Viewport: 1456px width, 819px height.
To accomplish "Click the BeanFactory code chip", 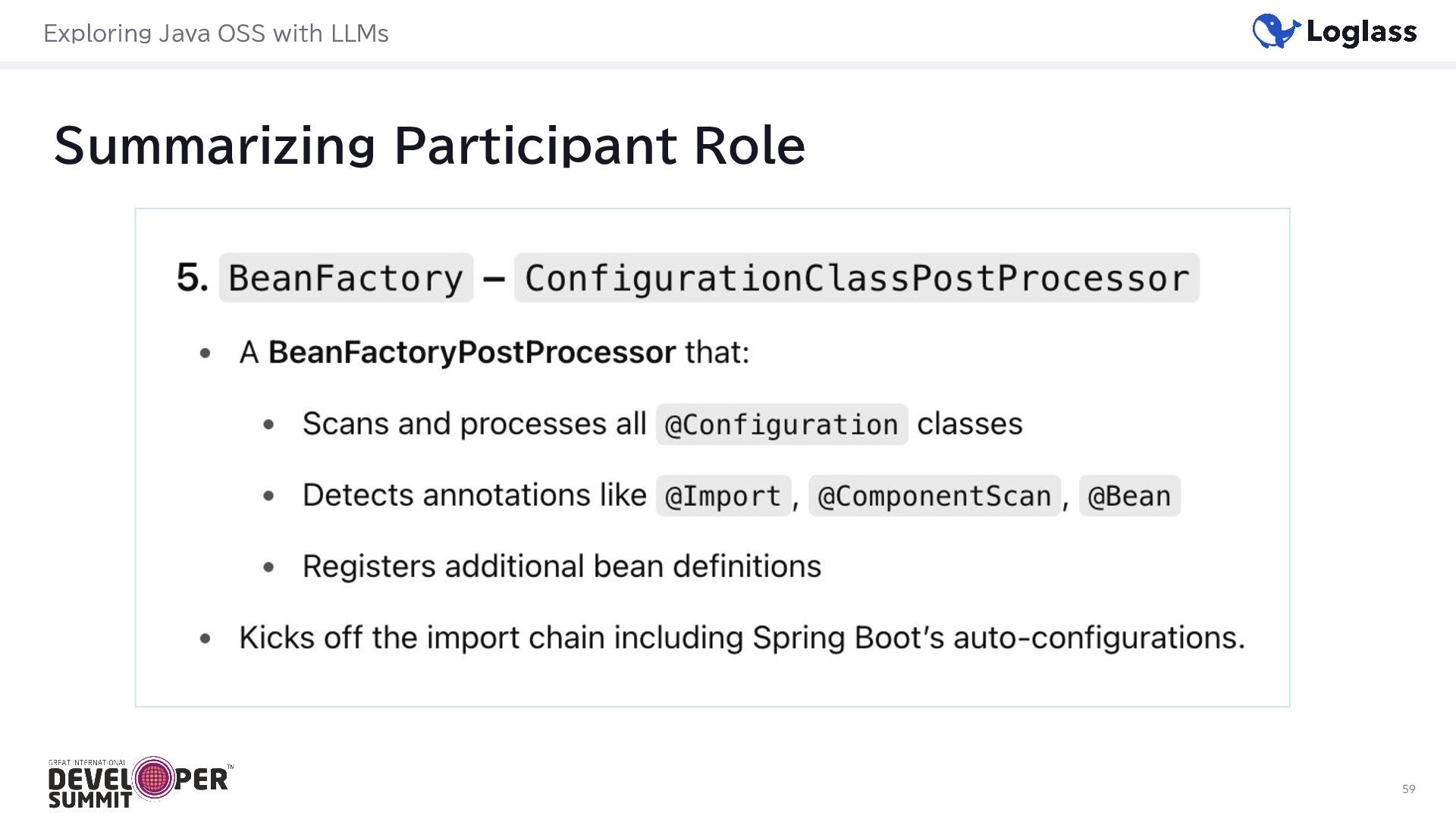I will click(x=346, y=278).
